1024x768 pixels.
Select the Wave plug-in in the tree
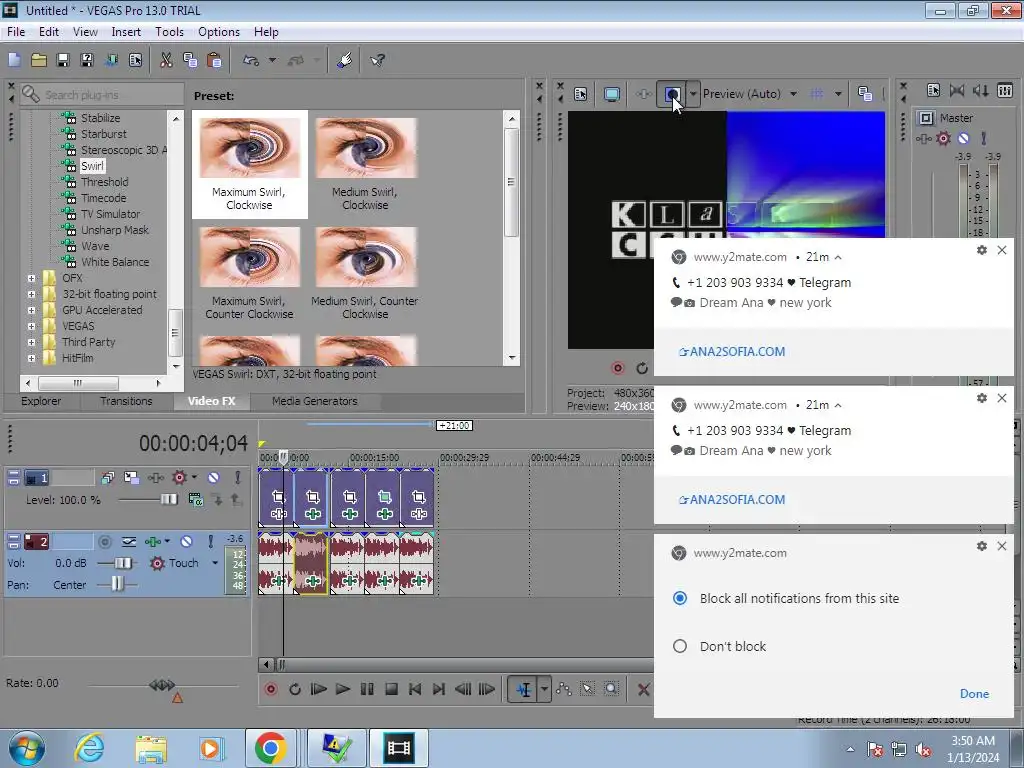[95, 246]
